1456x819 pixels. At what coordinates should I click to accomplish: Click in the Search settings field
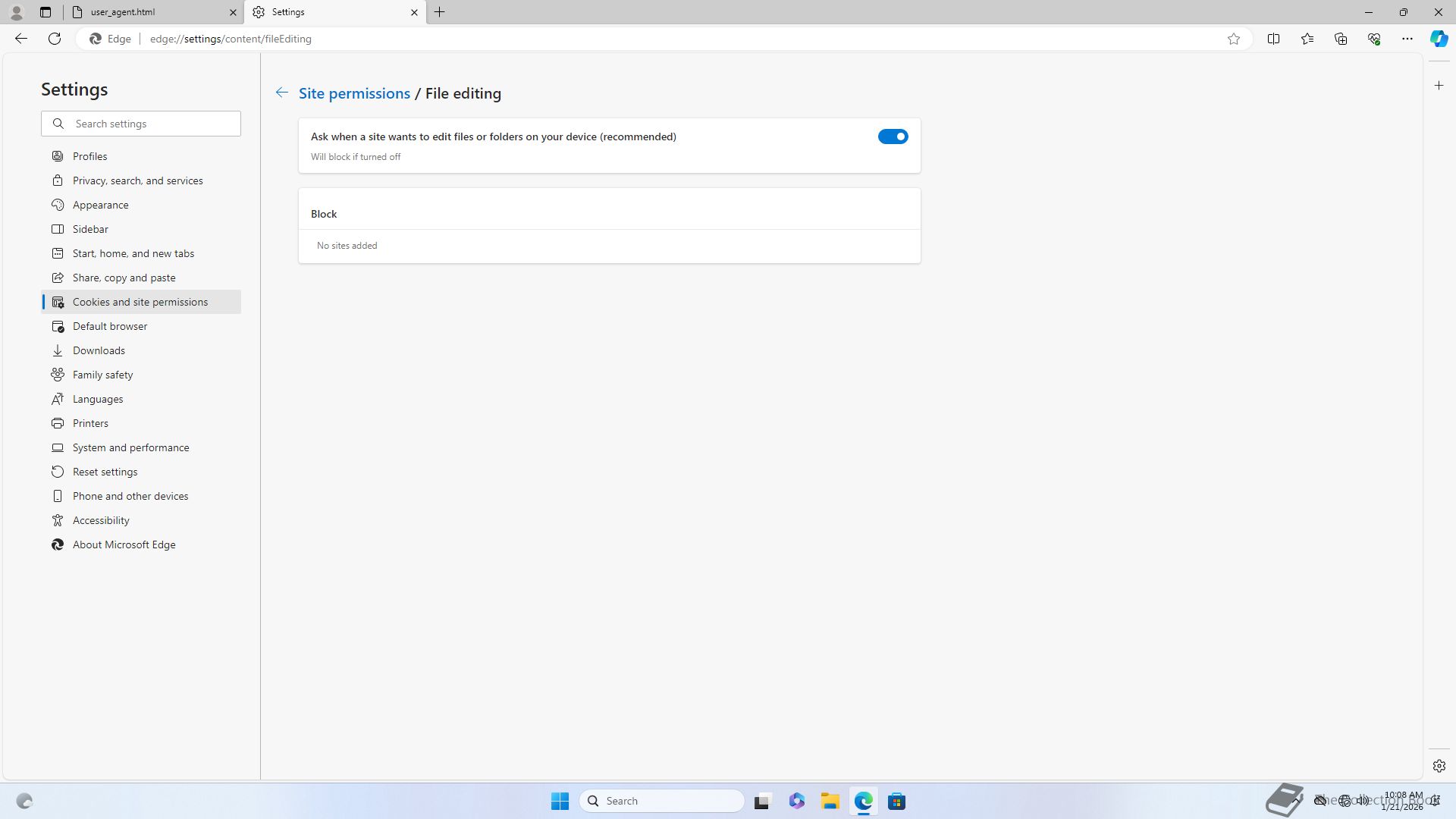pos(152,124)
